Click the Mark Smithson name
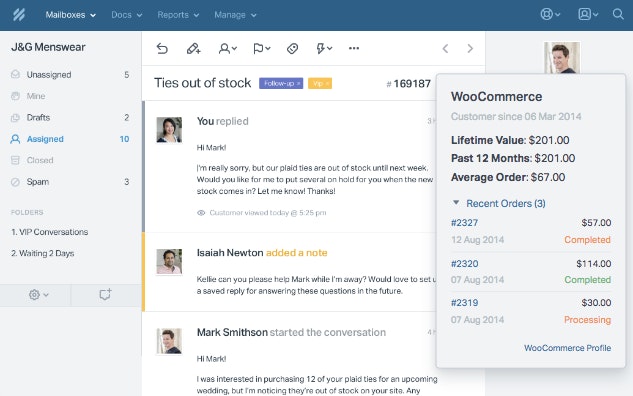The width and height of the screenshot is (633, 396). point(232,332)
